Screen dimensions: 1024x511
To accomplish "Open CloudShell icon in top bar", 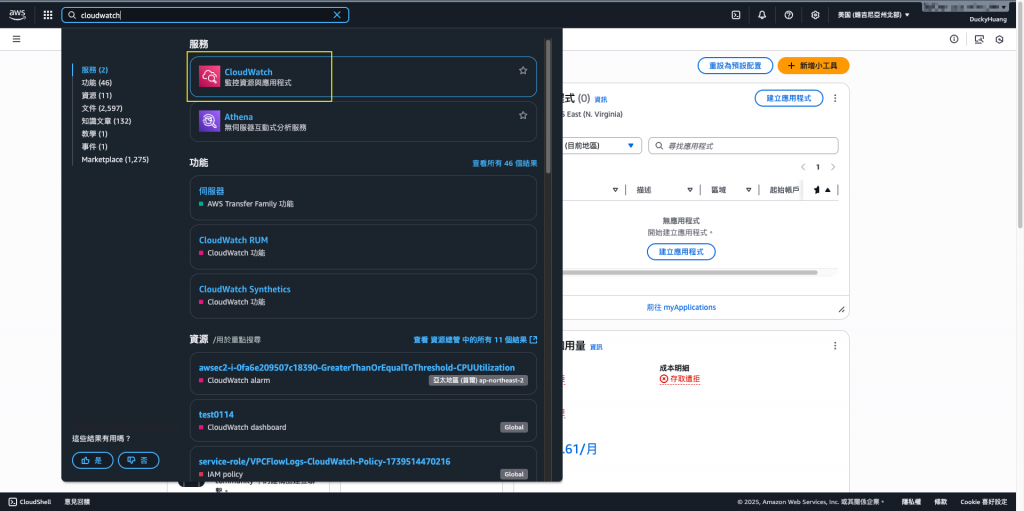I will click(x=735, y=15).
